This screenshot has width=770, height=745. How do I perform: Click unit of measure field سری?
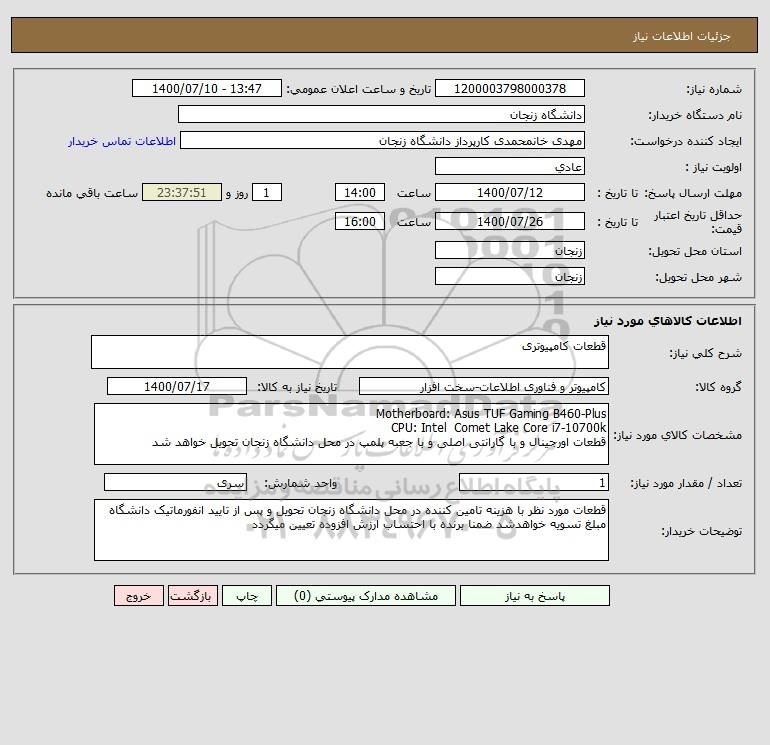[175, 482]
